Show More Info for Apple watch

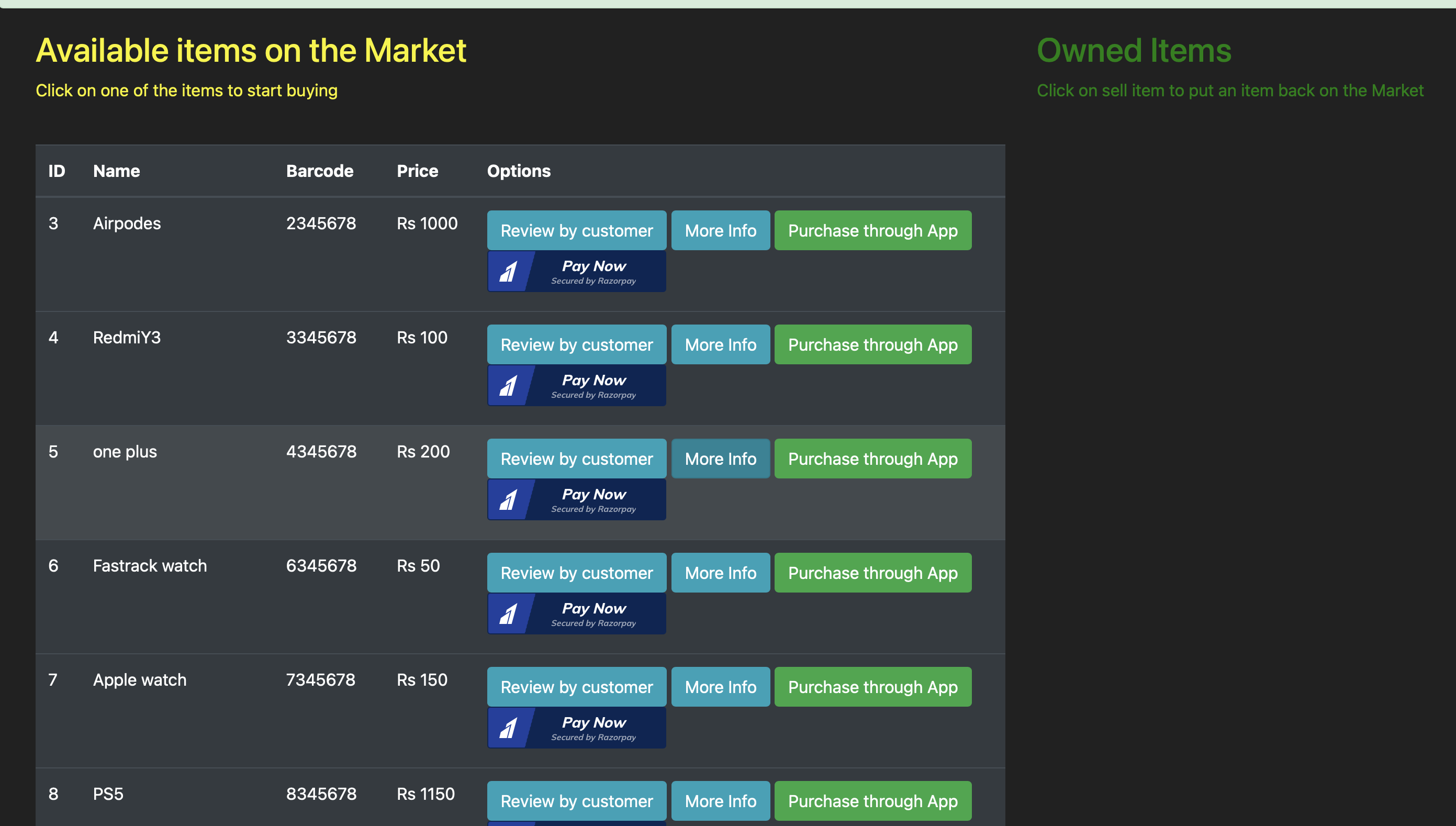pyautogui.click(x=720, y=686)
